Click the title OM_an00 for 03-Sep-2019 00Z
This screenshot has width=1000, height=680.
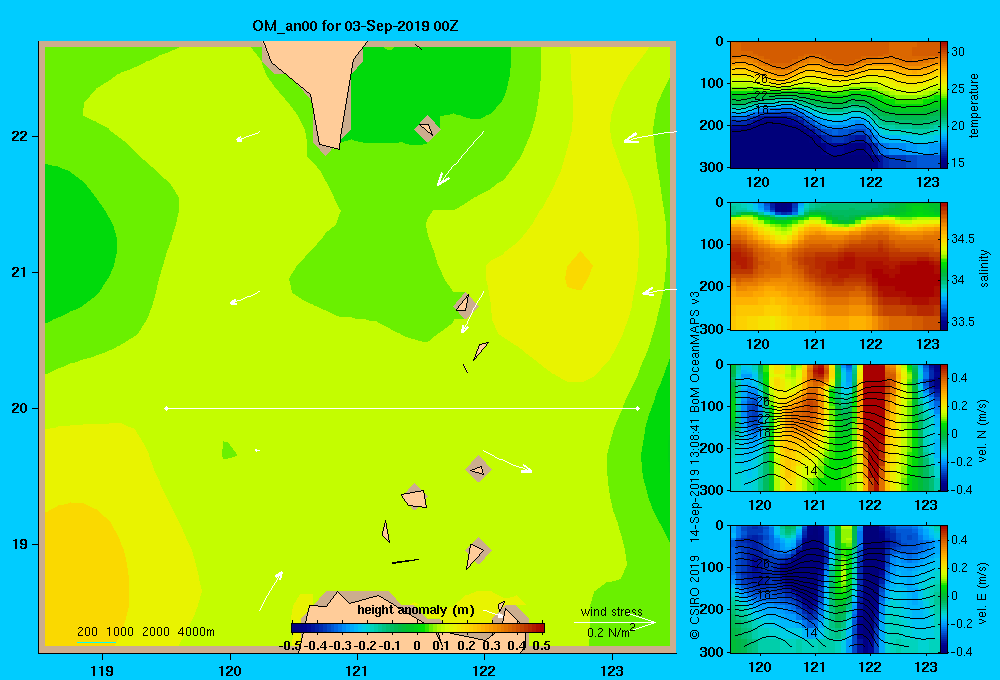(x=355, y=26)
